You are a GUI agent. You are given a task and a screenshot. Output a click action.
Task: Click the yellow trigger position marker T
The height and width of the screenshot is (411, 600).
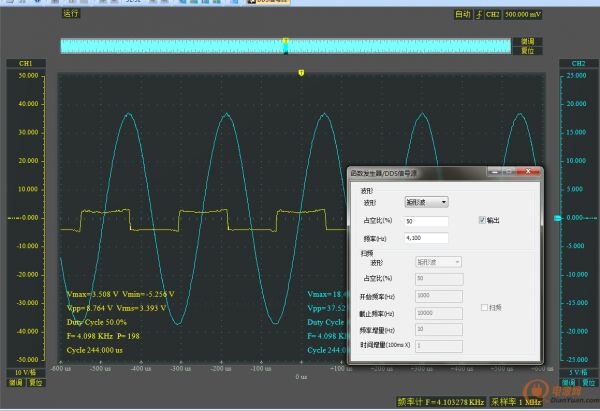click(x=301, y=72)
